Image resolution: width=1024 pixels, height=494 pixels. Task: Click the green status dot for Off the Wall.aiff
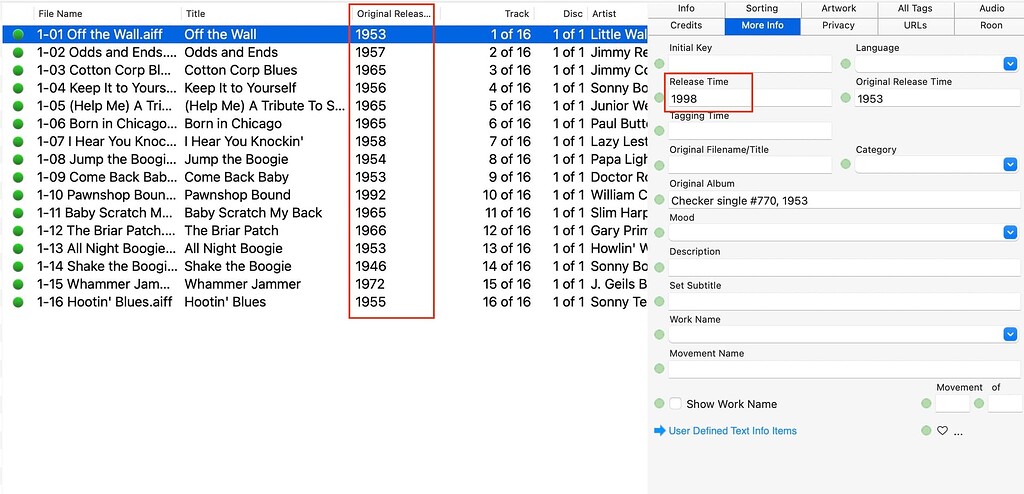[x=18, y=35]
